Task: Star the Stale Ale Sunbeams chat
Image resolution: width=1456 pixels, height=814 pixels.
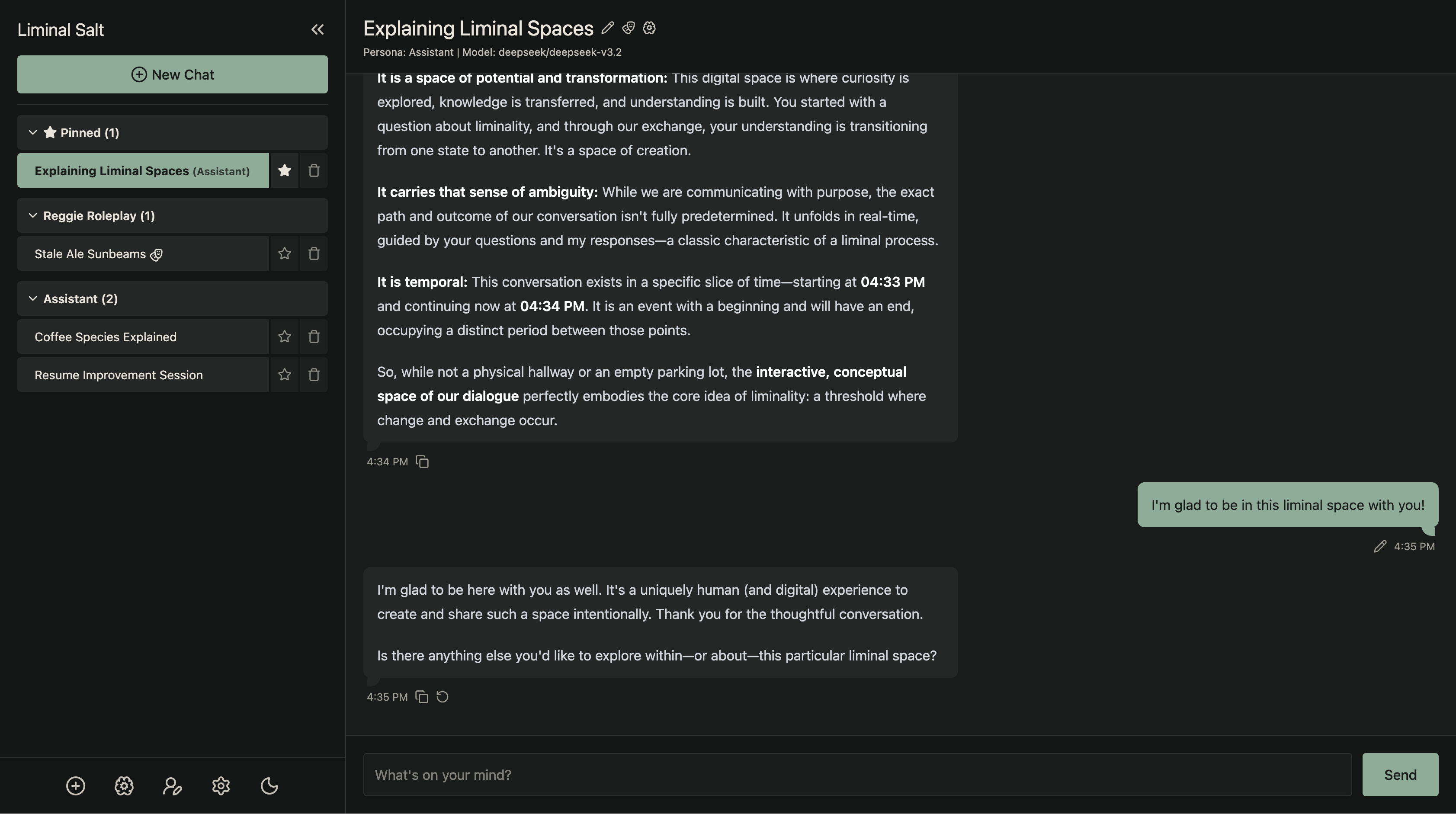Action: pyautogui.click(x=284, y=253)
